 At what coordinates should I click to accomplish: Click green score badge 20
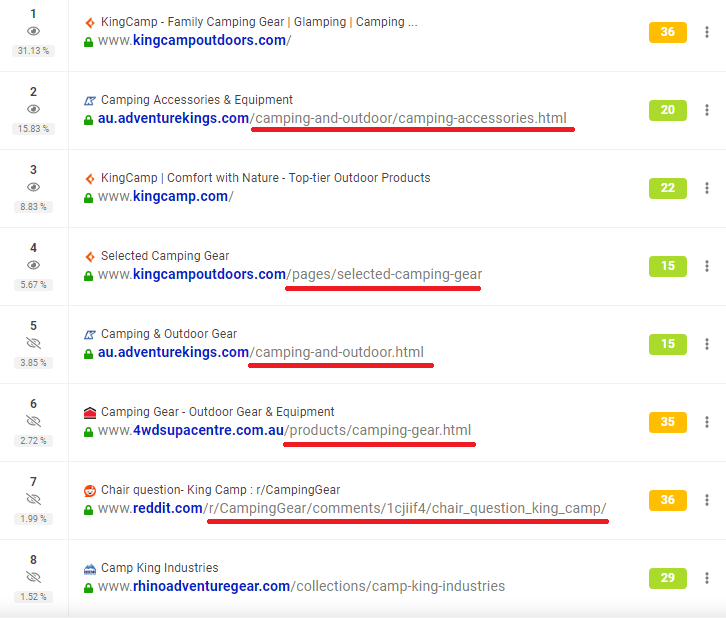668,110
